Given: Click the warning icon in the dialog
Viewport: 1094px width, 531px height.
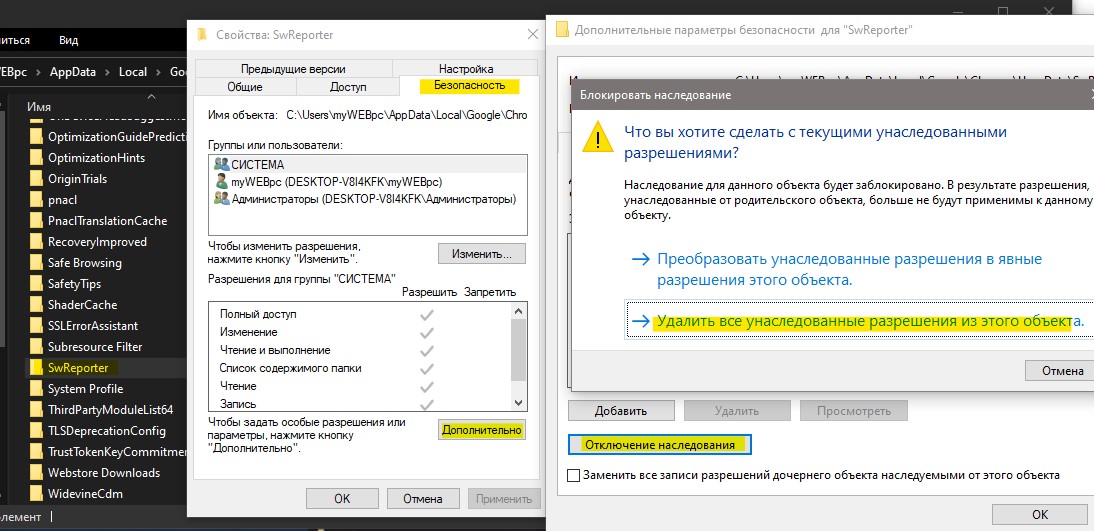Looking at the screenshot, I should [x=599, y=135].
